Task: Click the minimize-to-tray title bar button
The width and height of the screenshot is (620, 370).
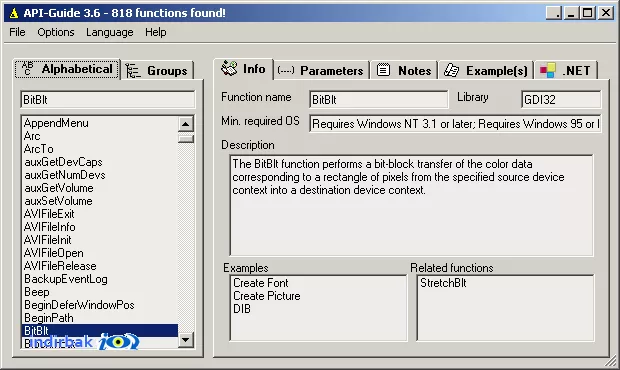Action: [554, 13]
